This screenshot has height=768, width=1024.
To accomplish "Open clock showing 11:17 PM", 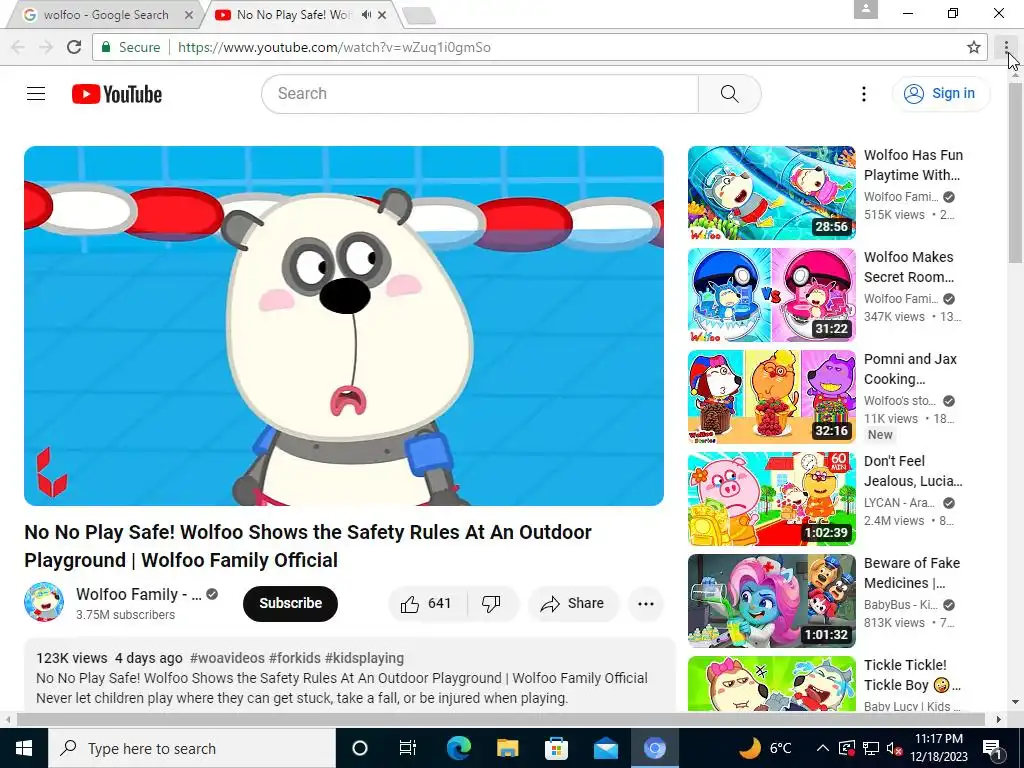I will coord(938,748).
